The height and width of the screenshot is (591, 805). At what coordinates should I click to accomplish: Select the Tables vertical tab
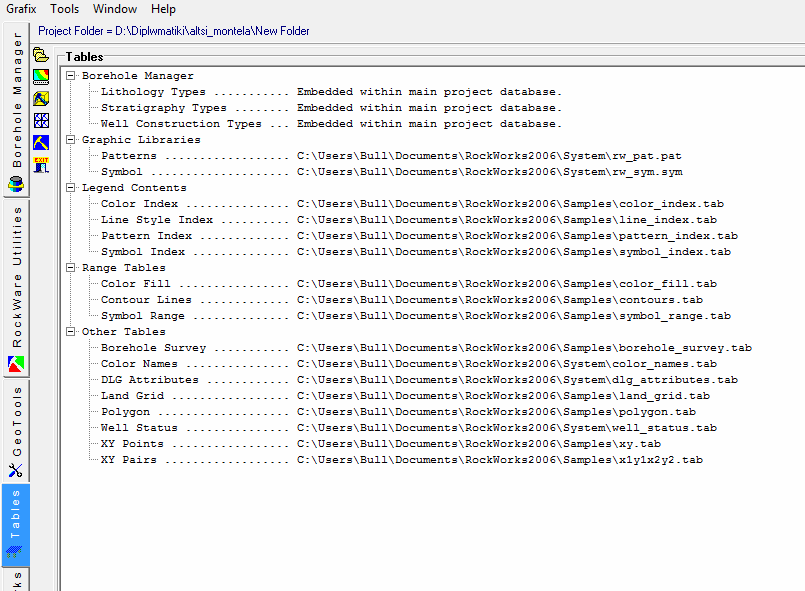coord(16,525)
